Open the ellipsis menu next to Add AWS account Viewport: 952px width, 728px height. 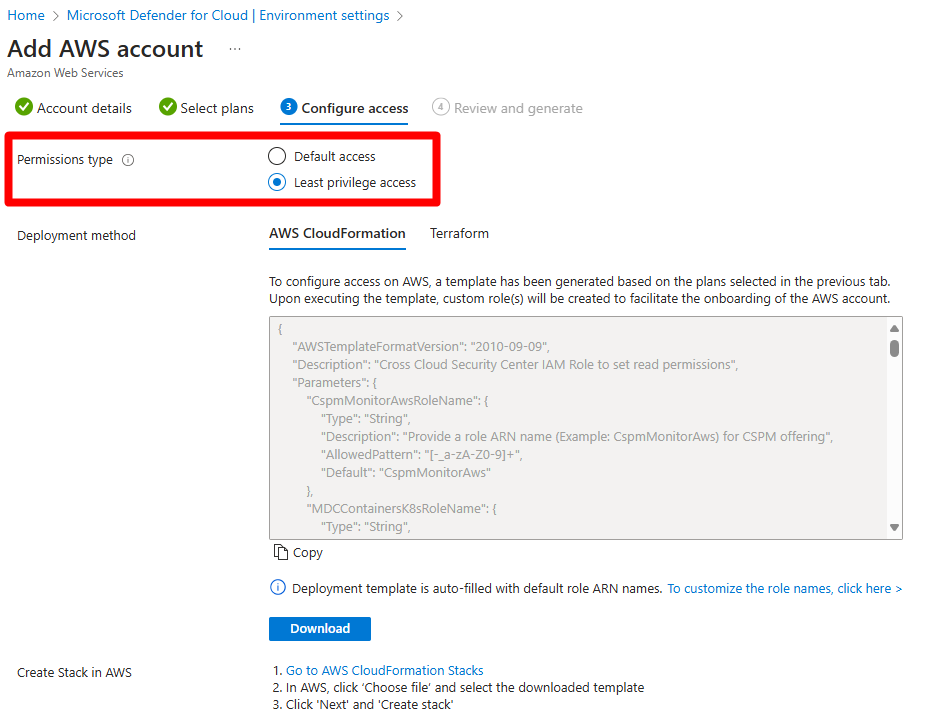(234, 49)
